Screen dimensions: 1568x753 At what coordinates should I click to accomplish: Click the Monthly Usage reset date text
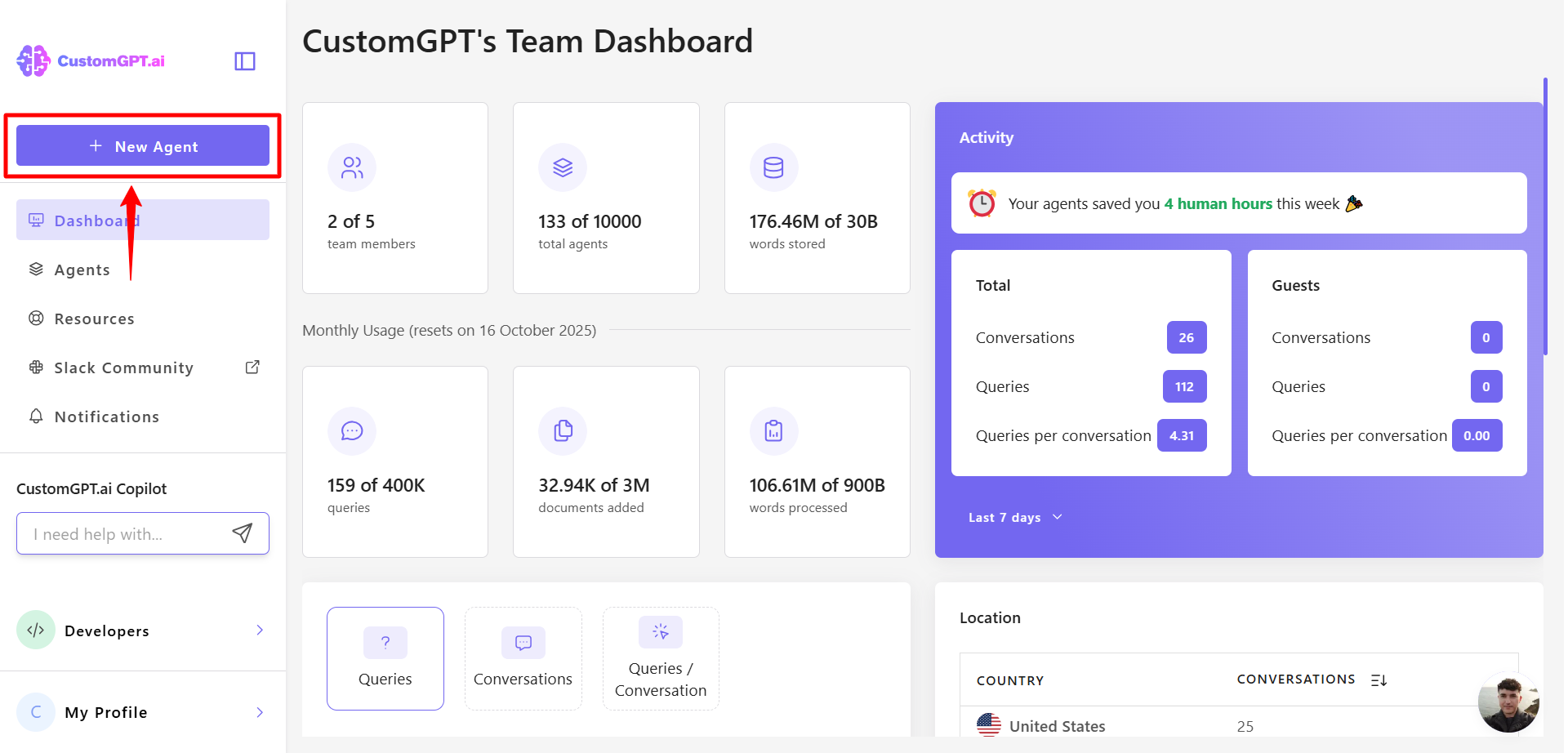[x=449, y=330]
